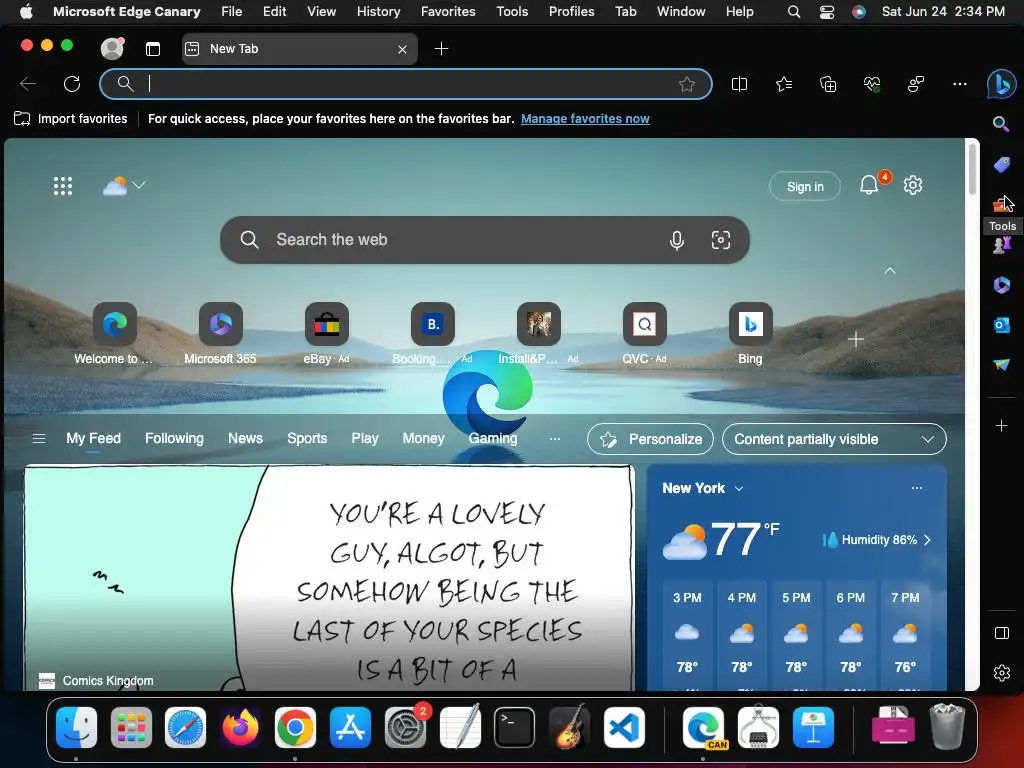Open the History menu in menu bar
The image size is (1024, 768).
coord(378,12)
